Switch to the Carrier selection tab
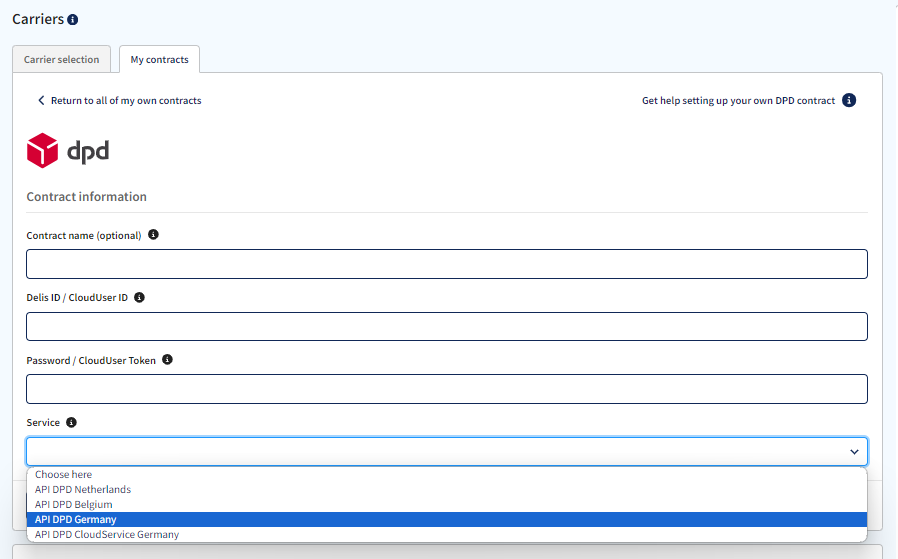This screenshot has width=898, height=559. [x=61, y=60]
